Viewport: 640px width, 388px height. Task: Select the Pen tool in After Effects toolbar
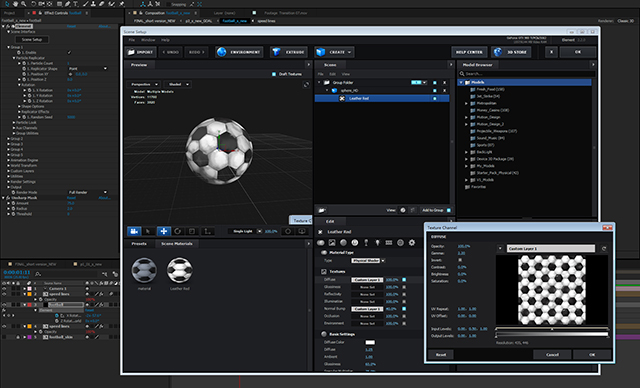pyautogui.click(x=68, y=4)
